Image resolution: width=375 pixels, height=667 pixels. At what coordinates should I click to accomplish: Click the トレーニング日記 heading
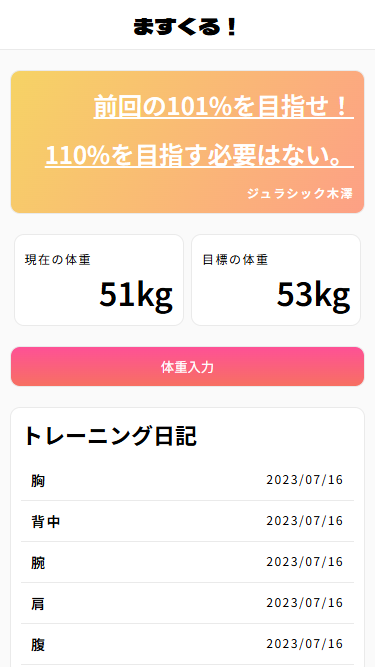[x=110, y=436]
